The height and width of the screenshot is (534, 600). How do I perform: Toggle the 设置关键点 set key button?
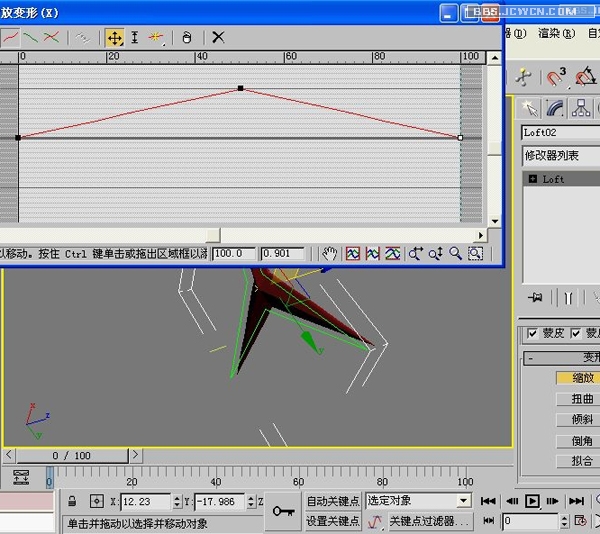click(333, 521)
